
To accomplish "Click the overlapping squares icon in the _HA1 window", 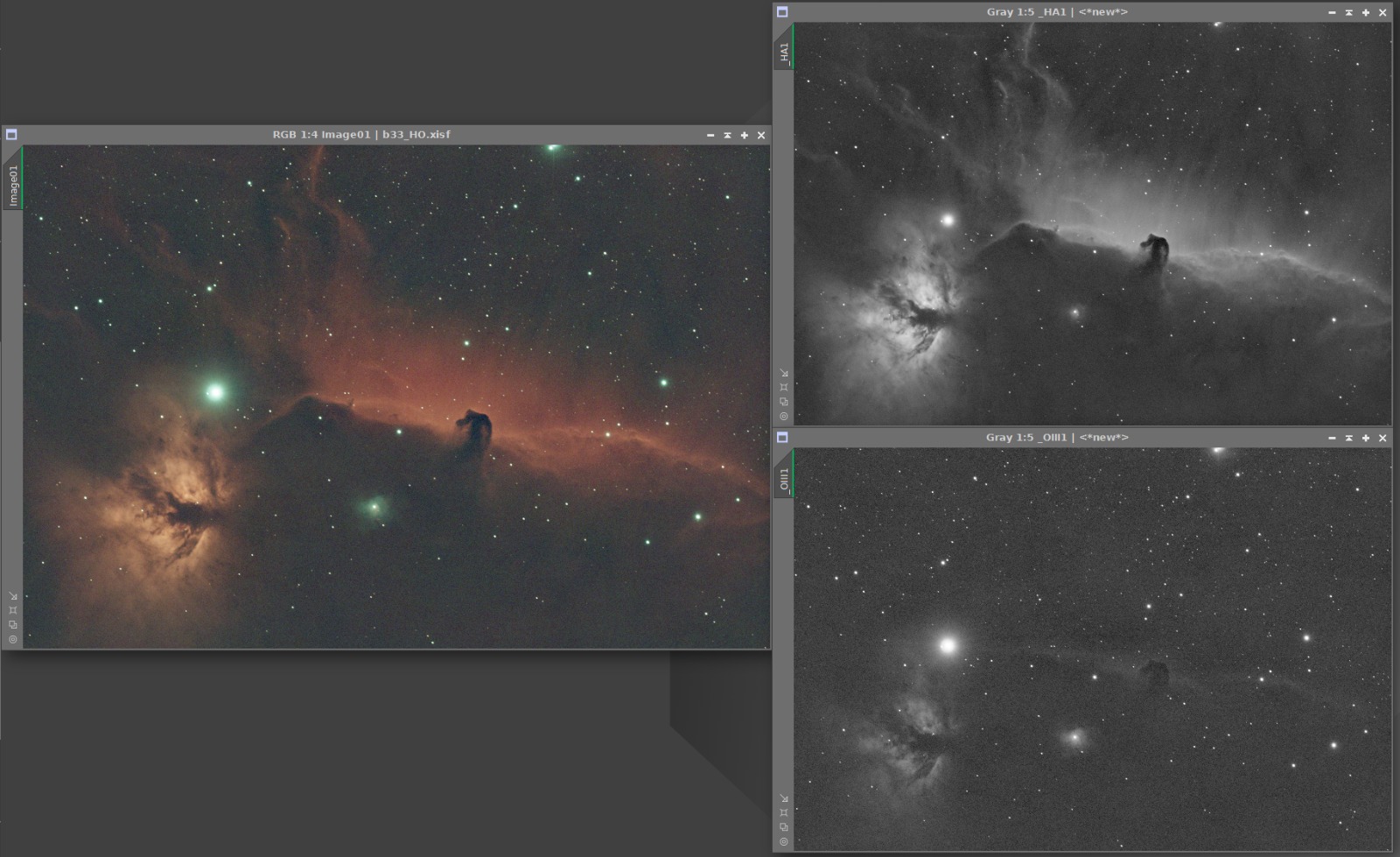I will tap(784, 402).
